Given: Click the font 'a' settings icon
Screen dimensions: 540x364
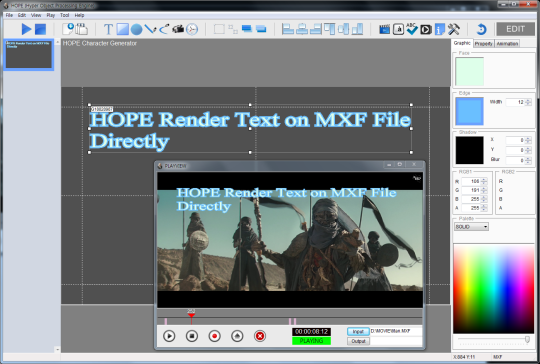Looking at the screenshot, I should (398, 29).
